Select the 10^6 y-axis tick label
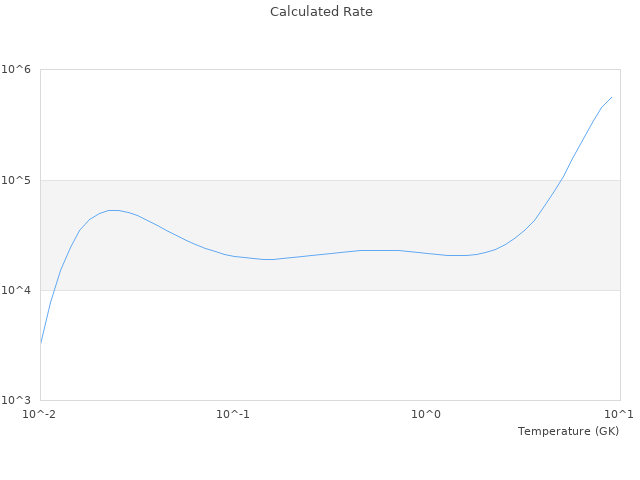This screenshot has width=640, height=480. pyautogui.click(x=17, y=70)
